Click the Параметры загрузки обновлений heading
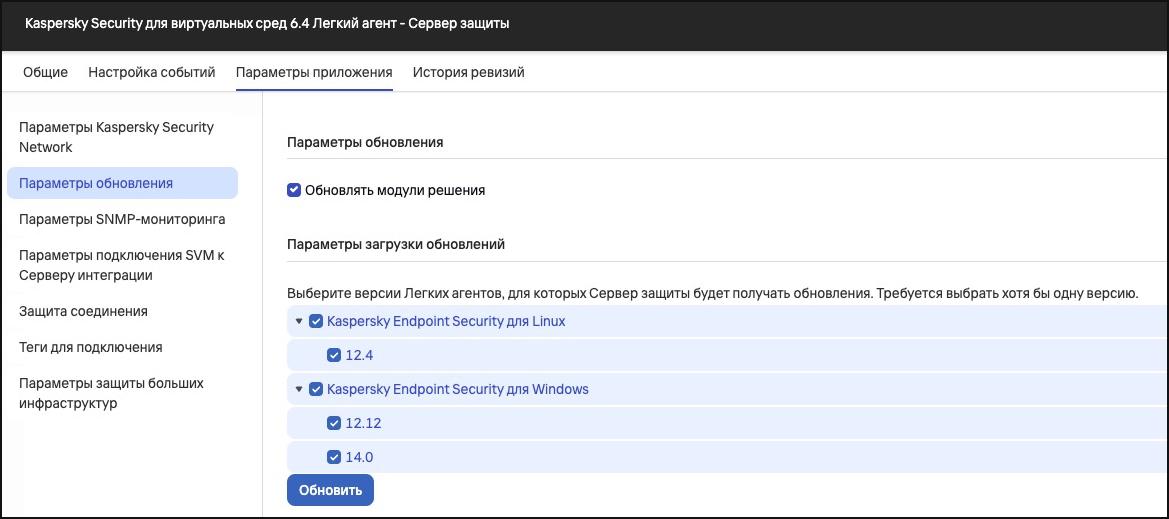1169x519 pixels. tap(396, 244)
